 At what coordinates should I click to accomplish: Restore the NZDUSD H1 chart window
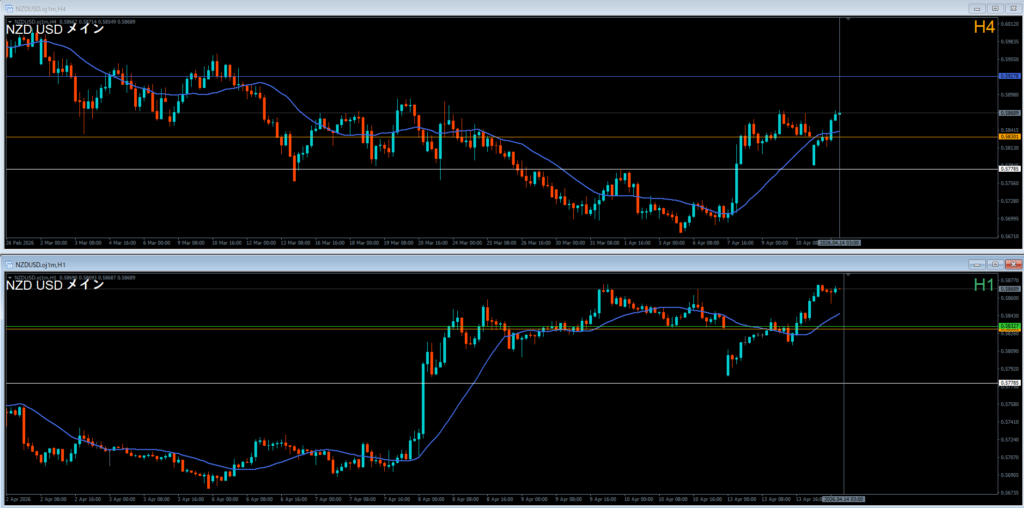tap(995, 264)
